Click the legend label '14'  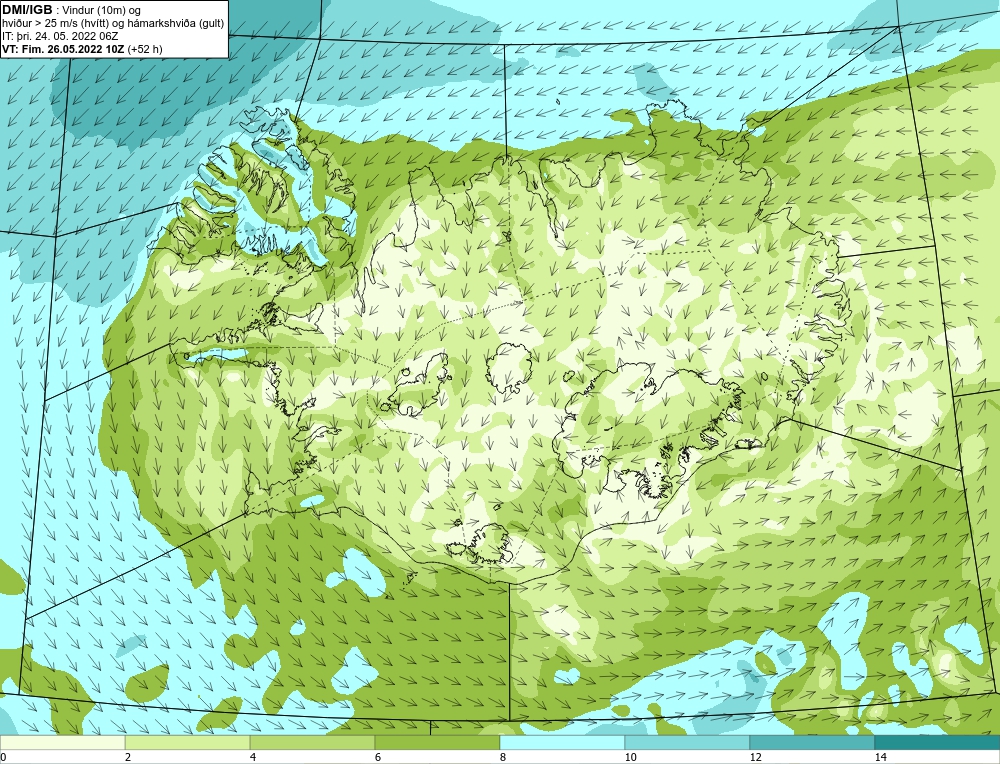(x=881, y=757)
